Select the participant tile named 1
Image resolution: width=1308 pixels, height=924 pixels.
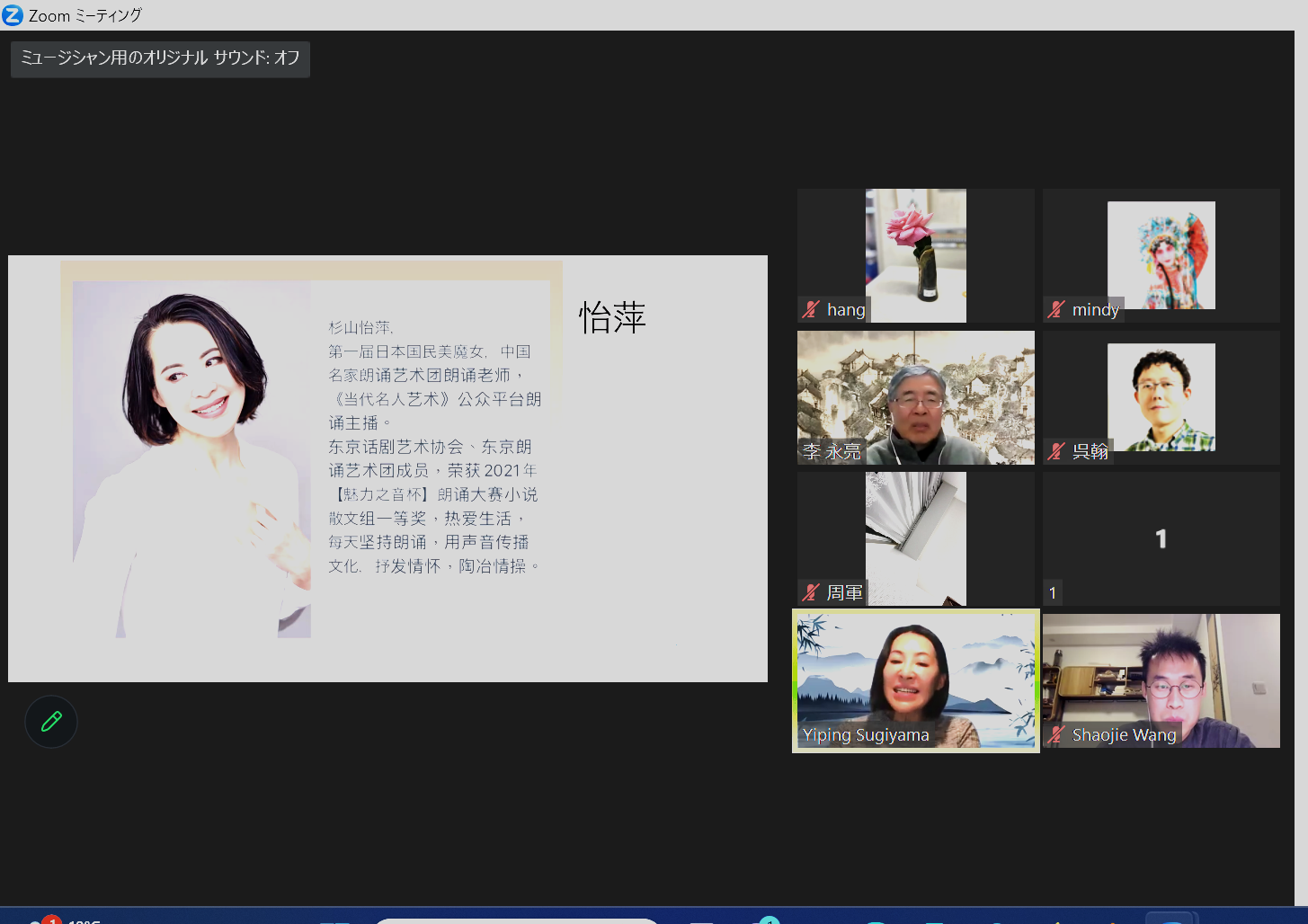point(1161,538)
